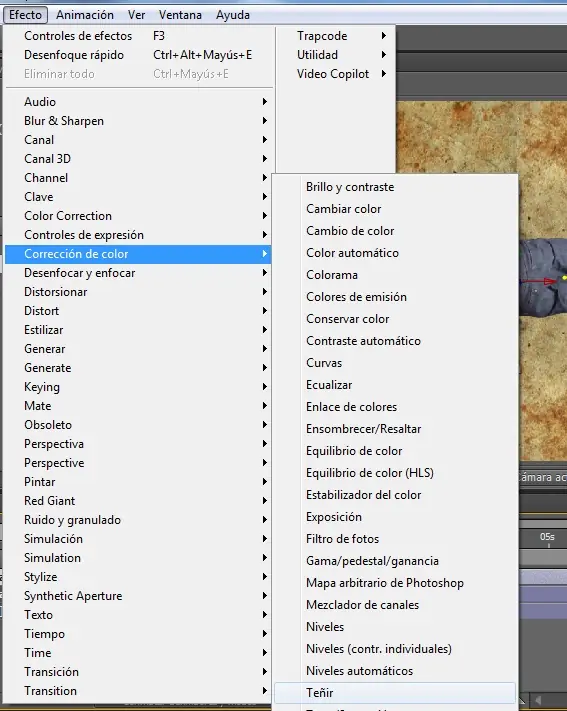
Task: Apply Mezclador de canales effect
Action: coord(395,605)
